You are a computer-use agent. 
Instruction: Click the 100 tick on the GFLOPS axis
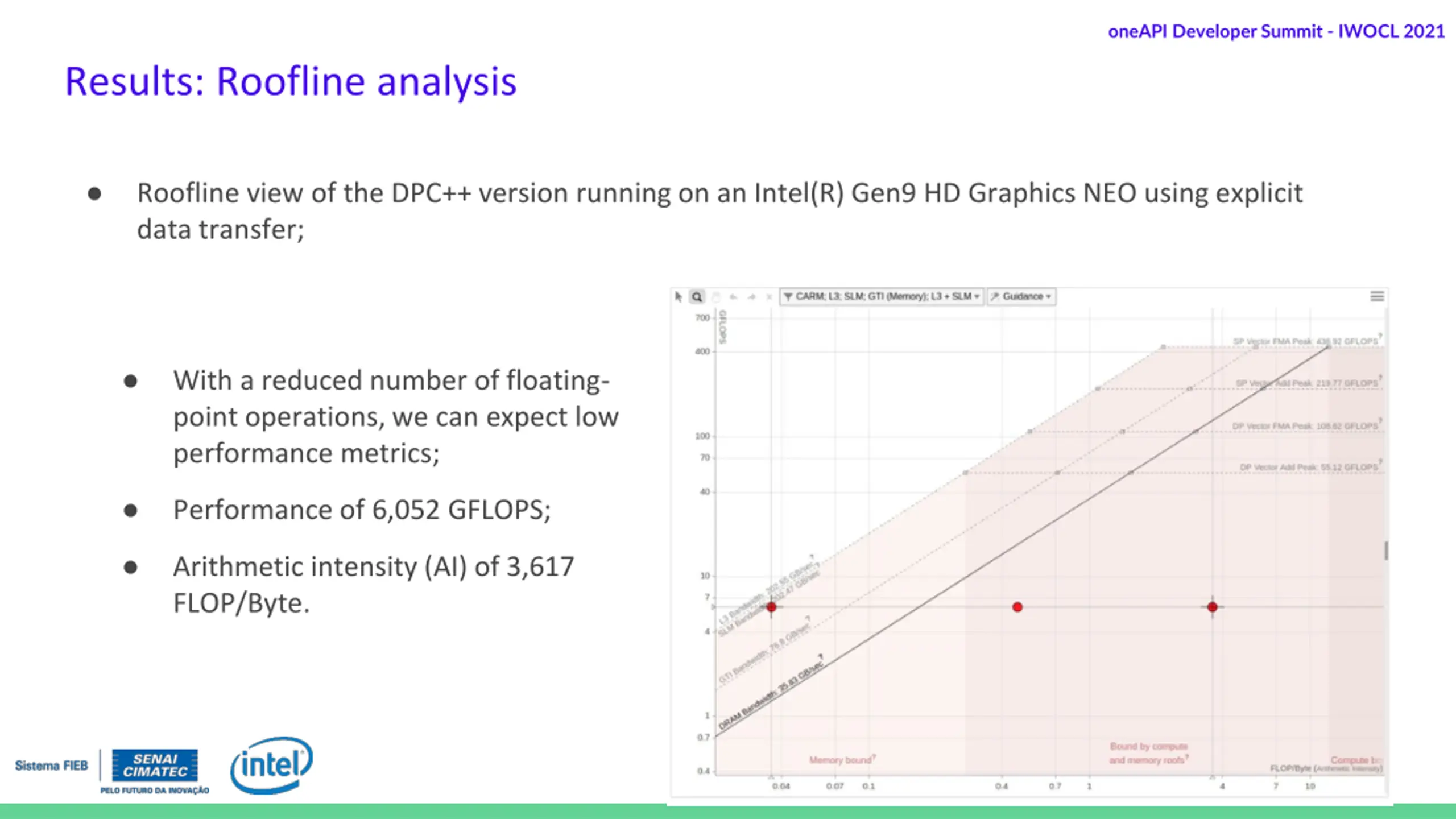[x=702, y=436]
